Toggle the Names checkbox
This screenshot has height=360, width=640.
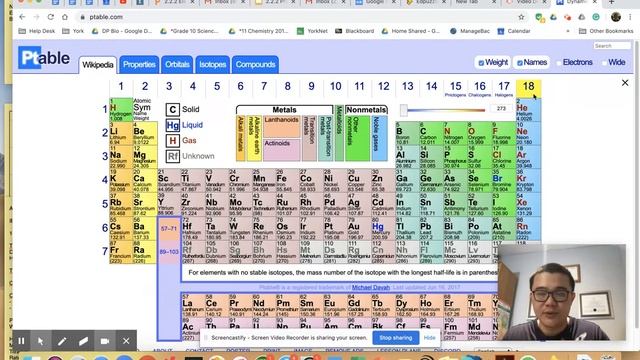[x=520, y=63]
